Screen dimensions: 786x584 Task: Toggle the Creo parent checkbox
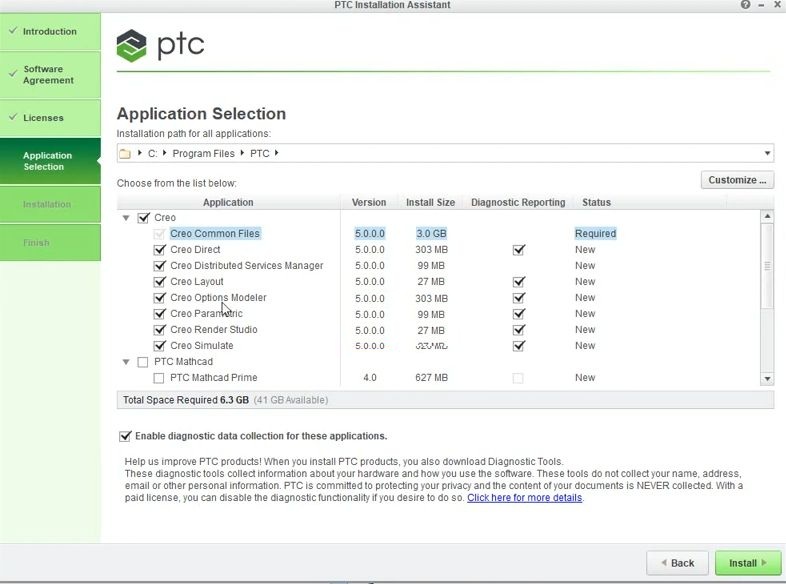[x=143, y=218]
